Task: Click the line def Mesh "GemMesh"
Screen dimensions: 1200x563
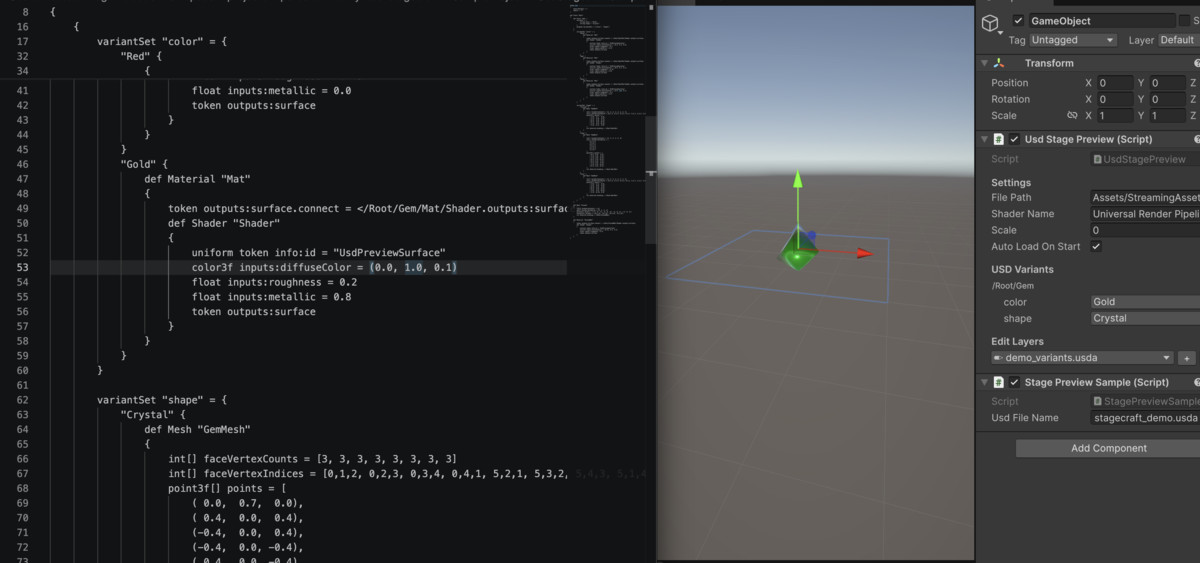Action: tap(197, 430)
